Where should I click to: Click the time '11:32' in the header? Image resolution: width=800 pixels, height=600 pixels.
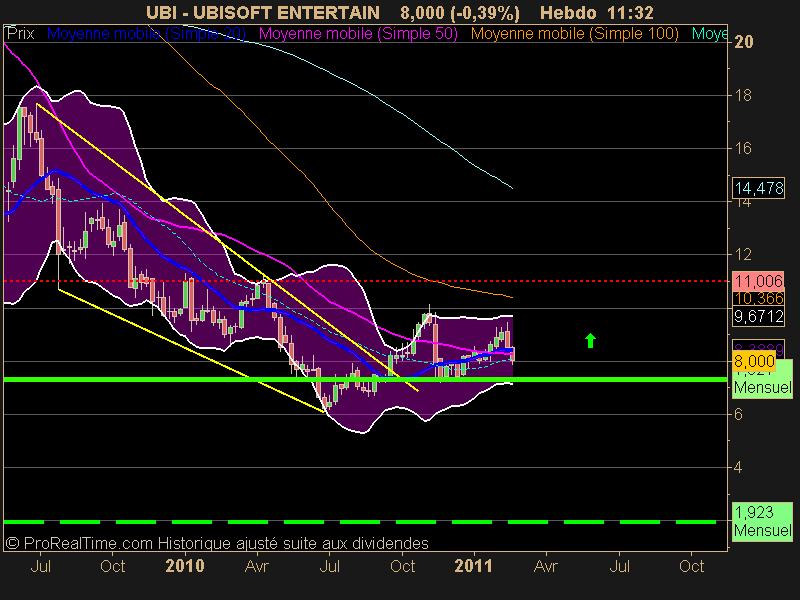631,12
